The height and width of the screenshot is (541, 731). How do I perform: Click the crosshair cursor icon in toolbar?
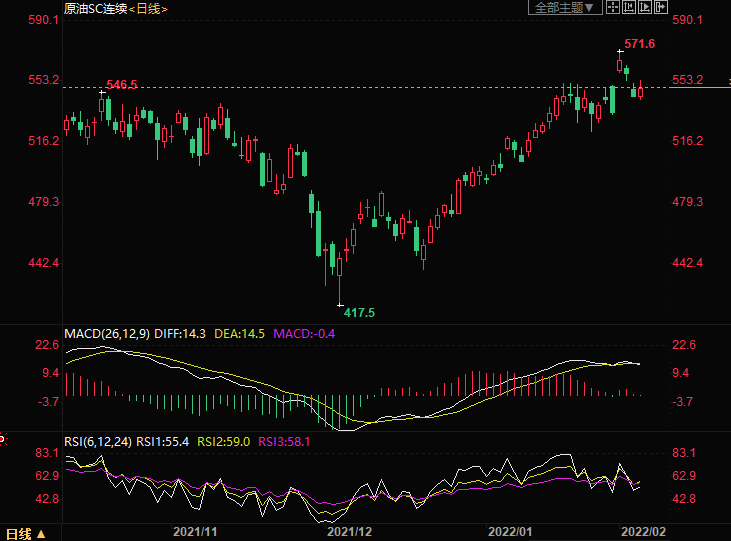pos(613,8)
